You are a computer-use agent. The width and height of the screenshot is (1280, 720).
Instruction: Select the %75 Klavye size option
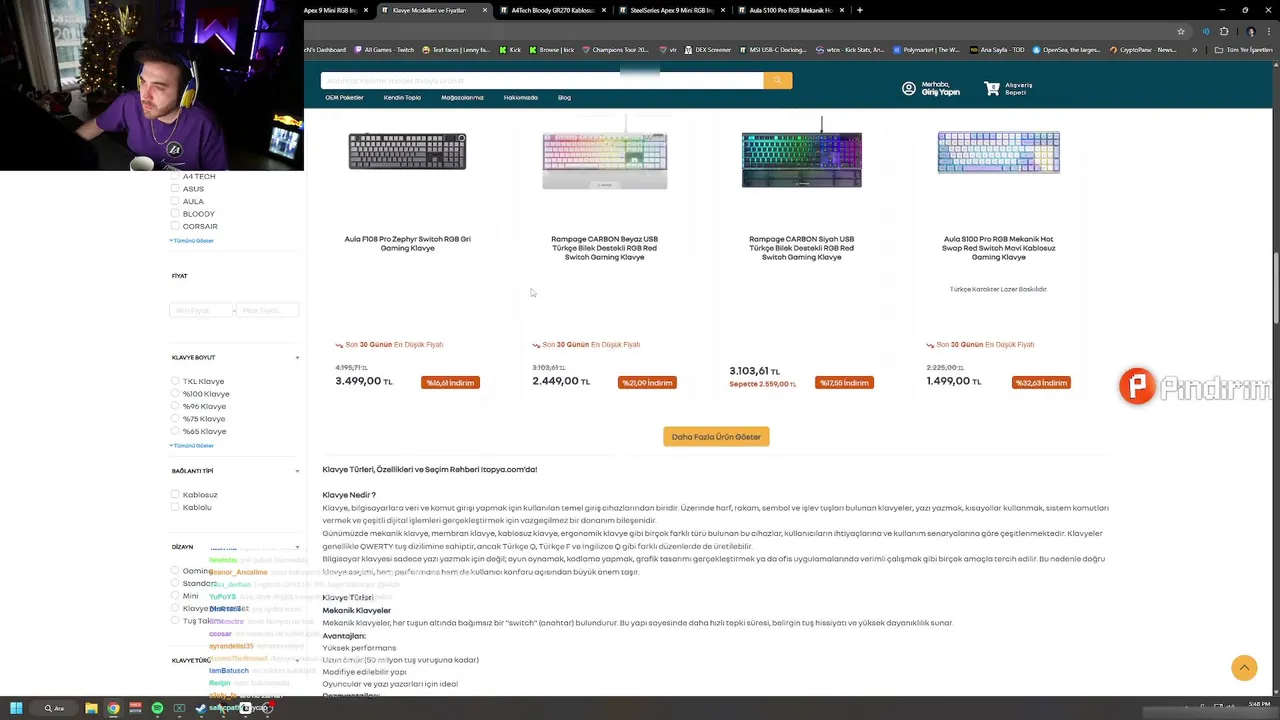[x=175, y=419]
